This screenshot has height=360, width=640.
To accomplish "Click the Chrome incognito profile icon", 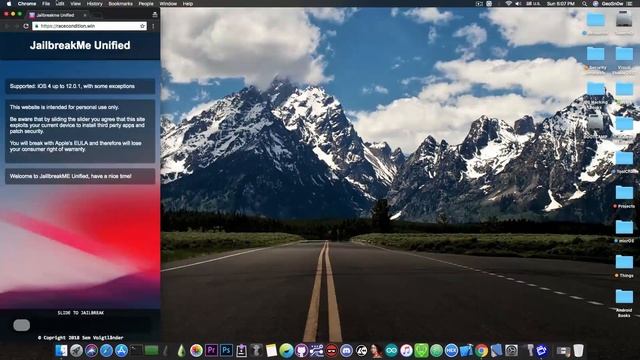I will point(155,15).
